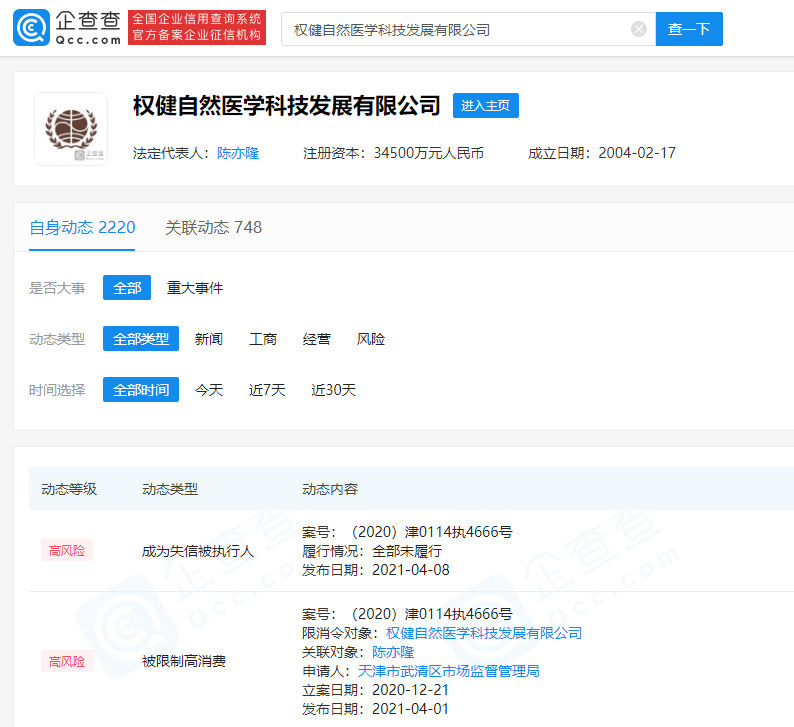Filter dynamic type by 经营
Viewport: 794px width, 727px height.
[317, 339]
